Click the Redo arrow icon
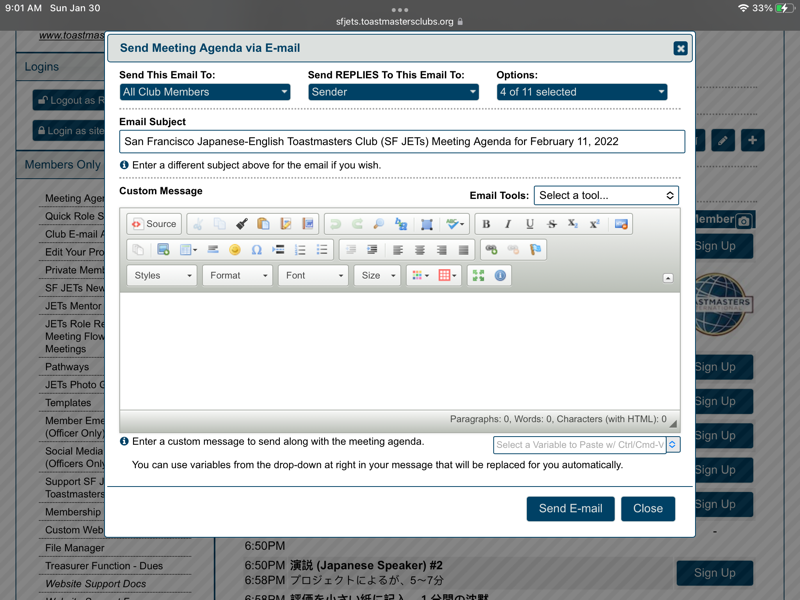This screenshot has height=600, width=800. coord(357,224)
